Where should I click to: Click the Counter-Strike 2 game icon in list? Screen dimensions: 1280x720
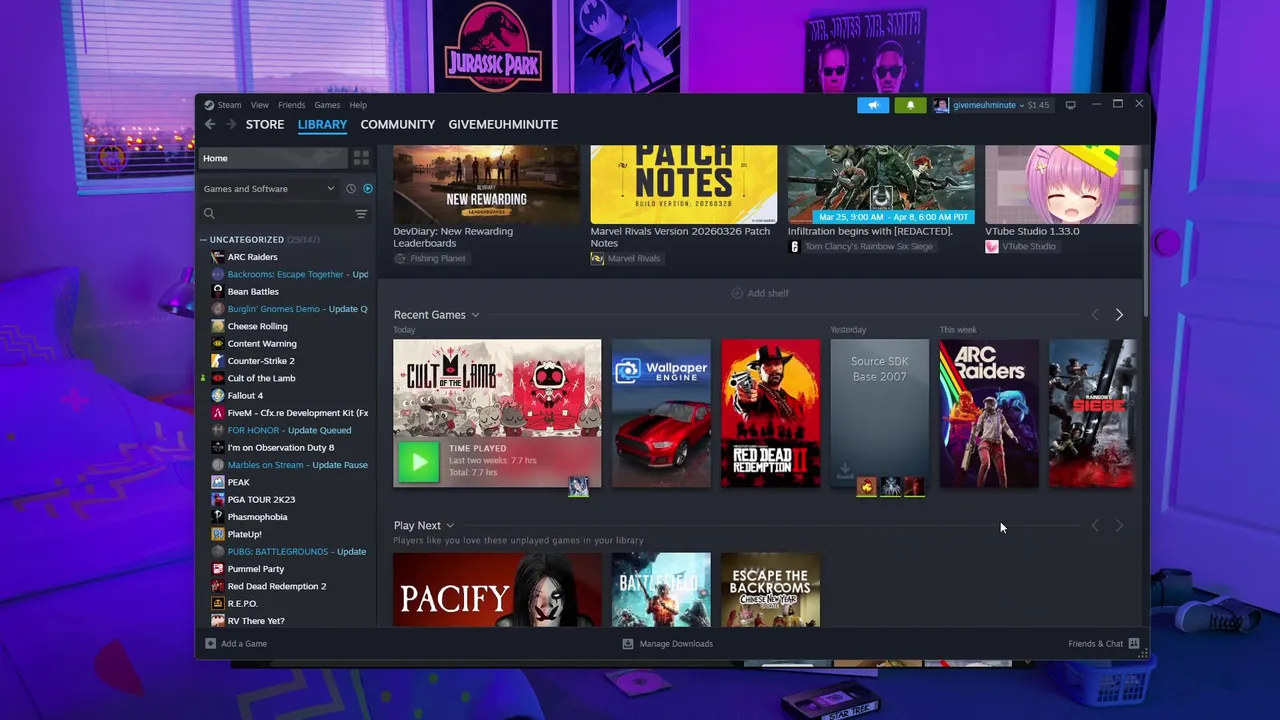coord(218,361)
